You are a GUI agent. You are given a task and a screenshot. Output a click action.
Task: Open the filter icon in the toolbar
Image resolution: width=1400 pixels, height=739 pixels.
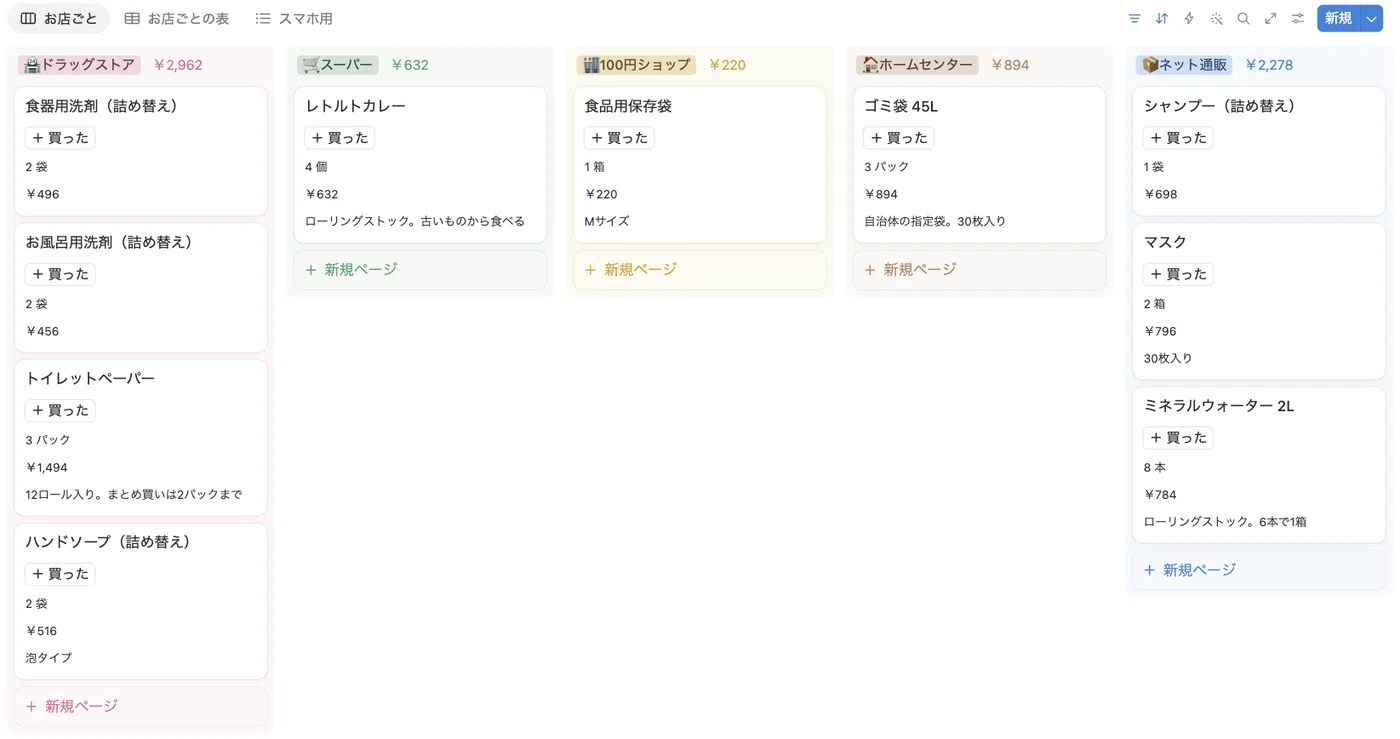coord(1134,18)
